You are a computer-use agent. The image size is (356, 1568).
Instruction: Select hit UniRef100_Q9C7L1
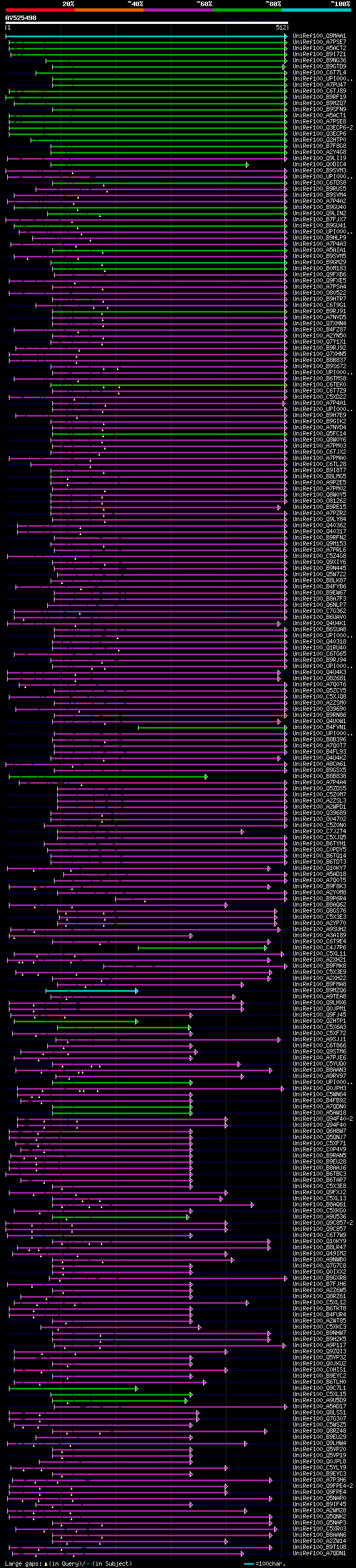coord(319,1388)
